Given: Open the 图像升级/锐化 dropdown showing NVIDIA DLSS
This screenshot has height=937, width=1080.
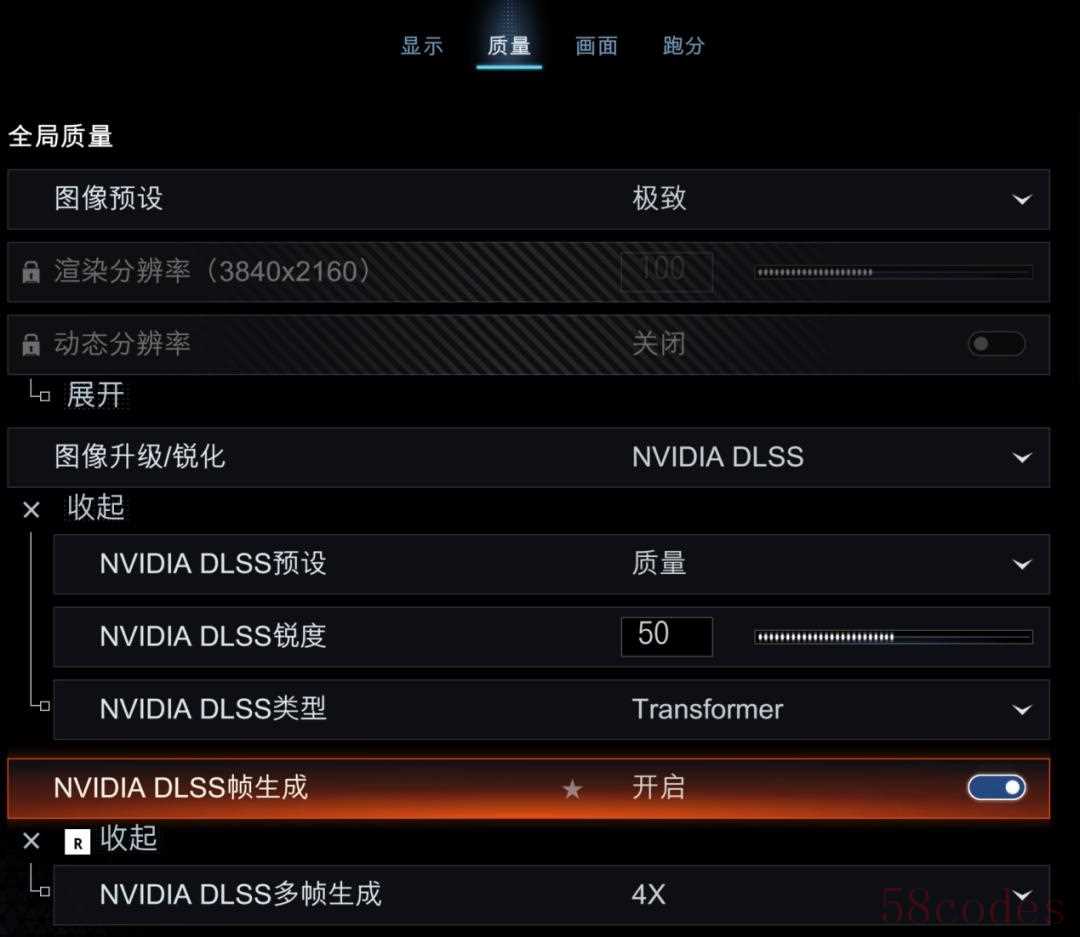Looking at the screenshot, I should [528, 457].
